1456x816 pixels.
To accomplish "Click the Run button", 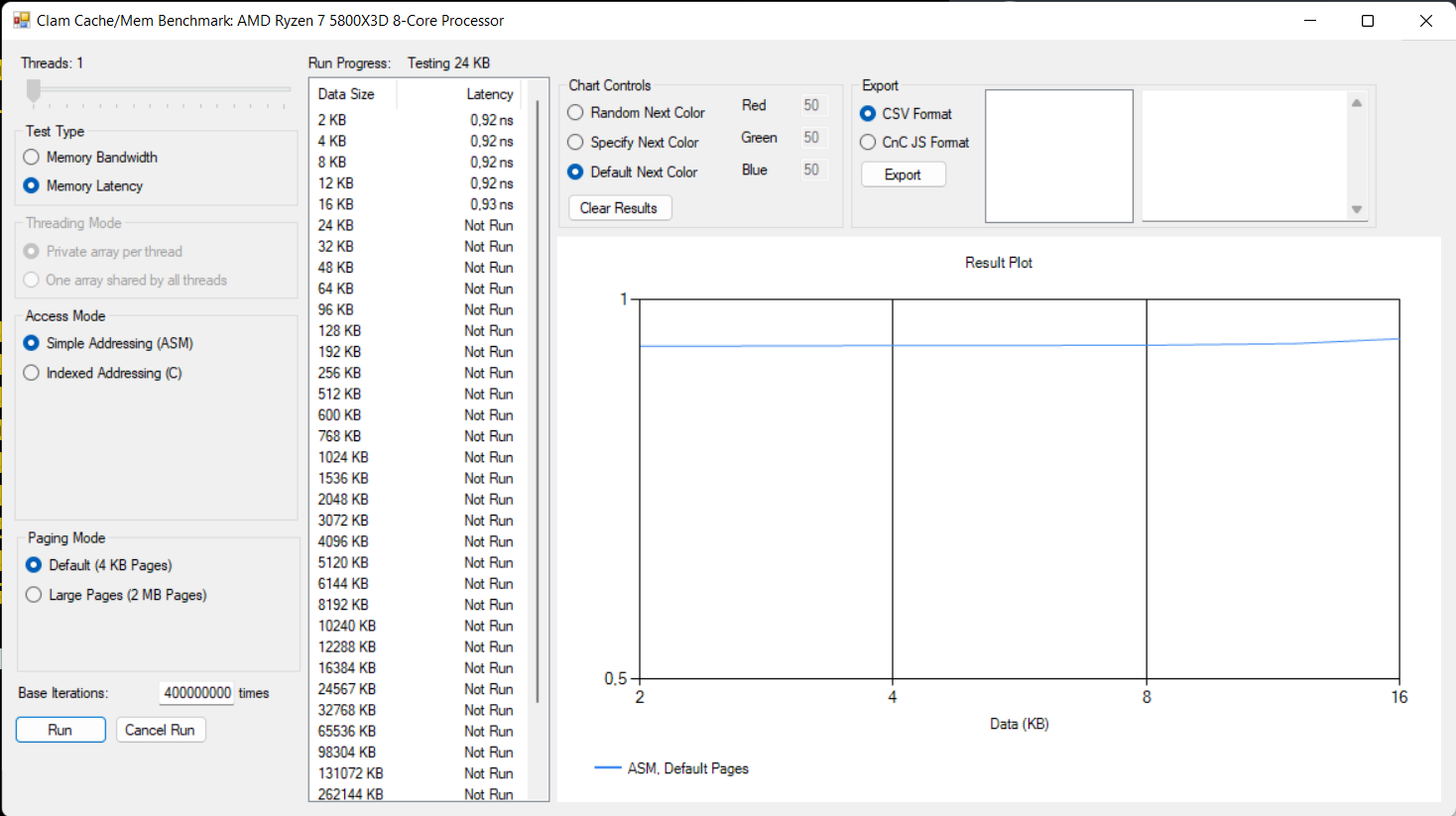I will 61,730.
